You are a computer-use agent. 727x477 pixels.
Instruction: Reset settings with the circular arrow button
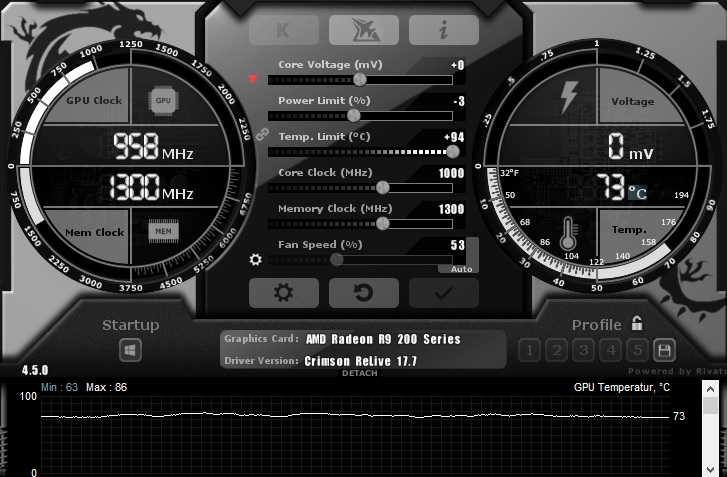(x=364, y=293)
